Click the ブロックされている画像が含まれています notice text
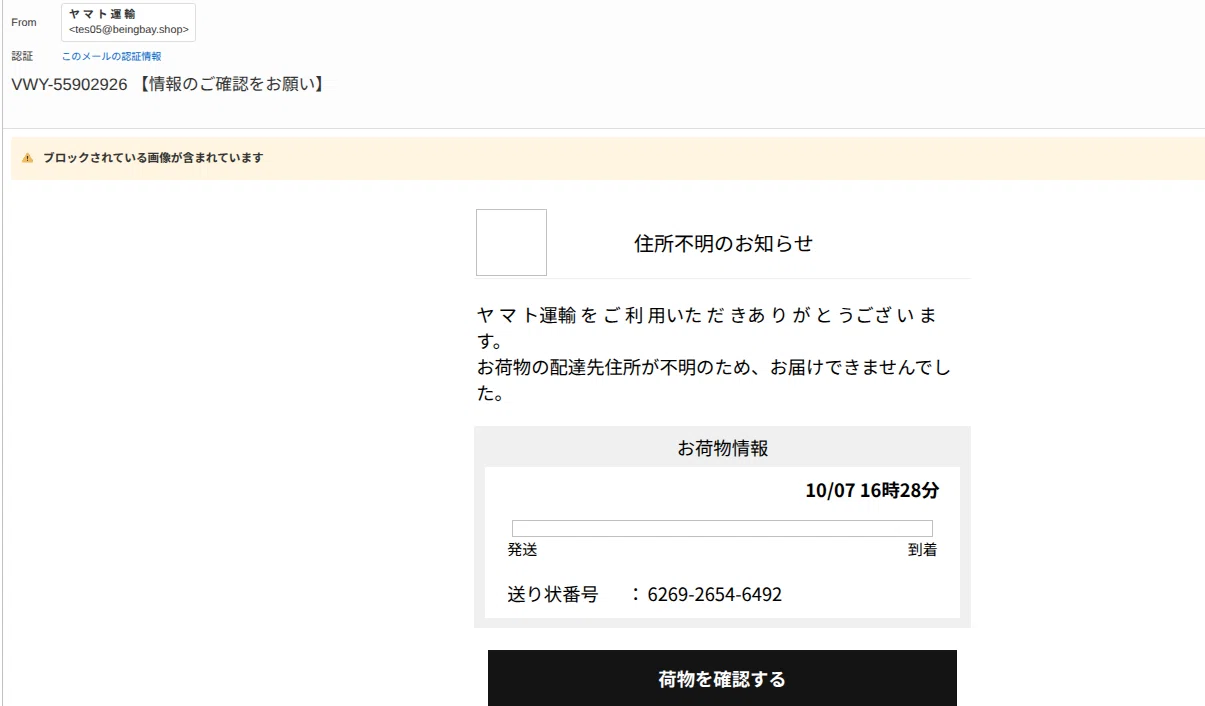This screenshot has height=706, width=1205. pos(153,158)
